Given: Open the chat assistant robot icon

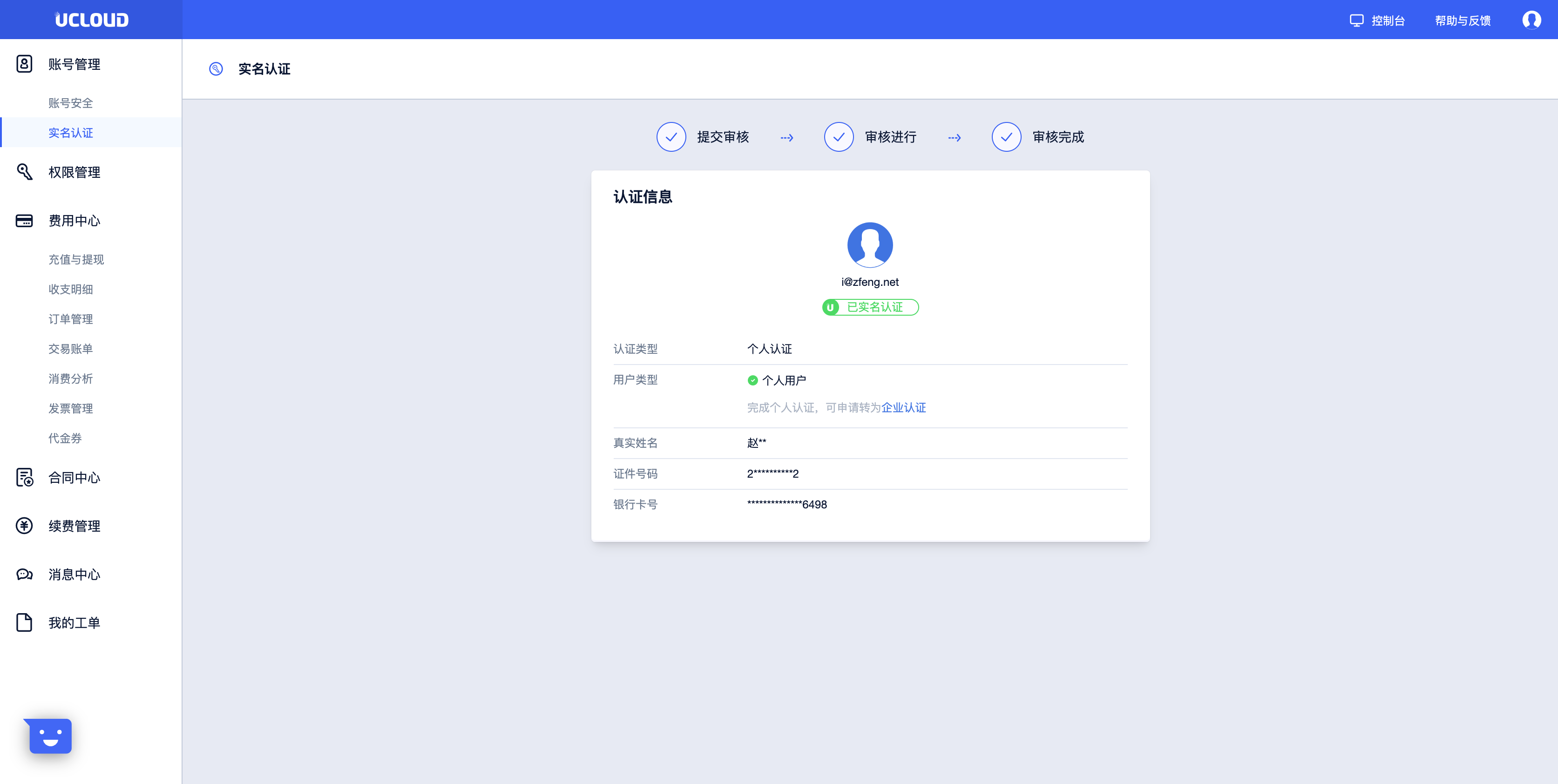Looking at the screenshot, I should (50, 736).
